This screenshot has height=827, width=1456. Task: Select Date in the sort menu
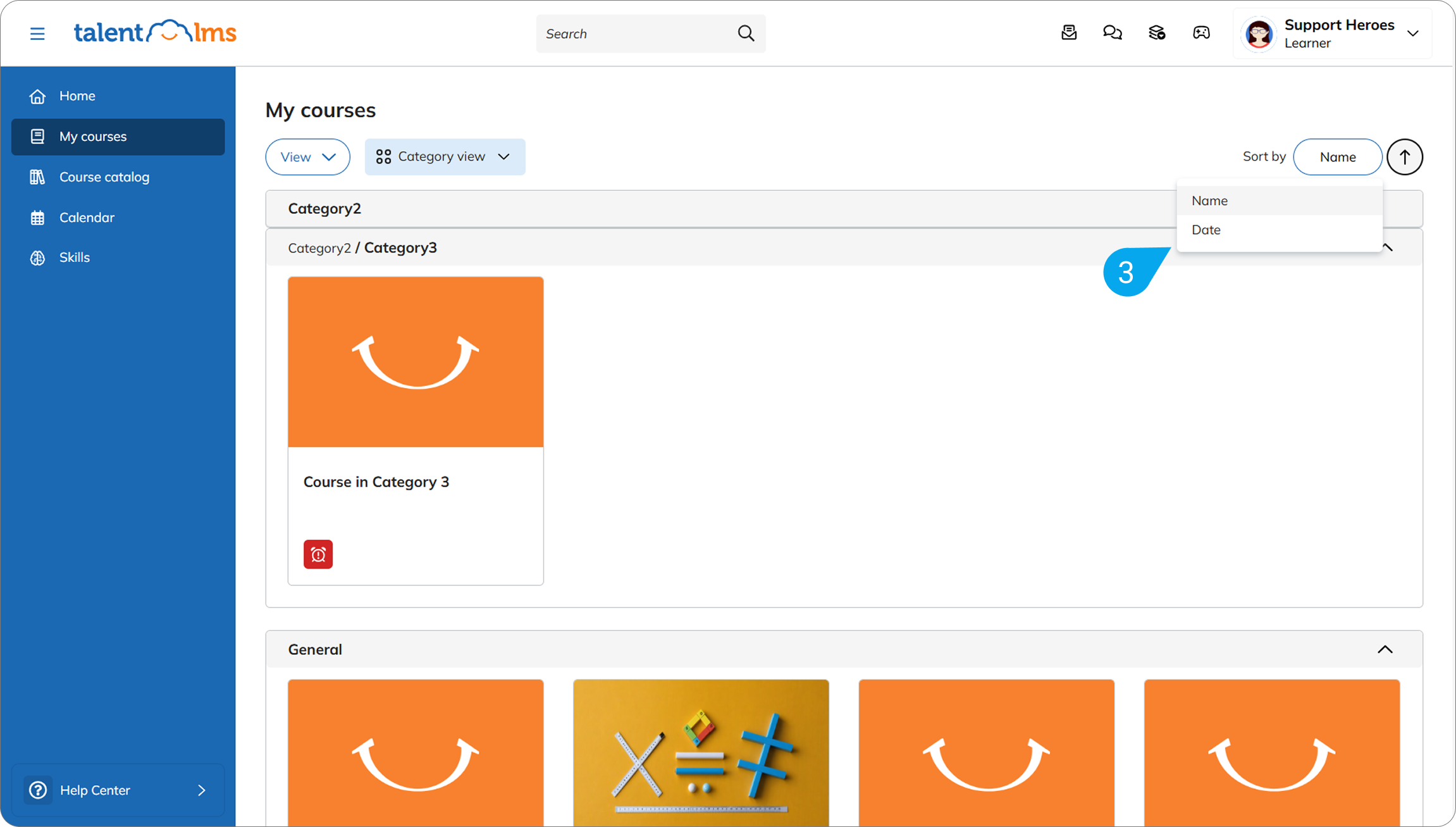[x=1280, y=230]
